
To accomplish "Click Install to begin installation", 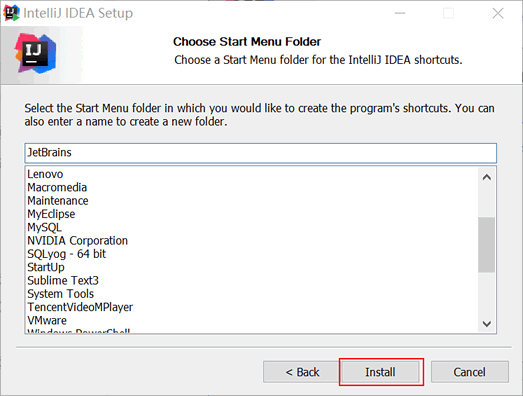I will point(380,372).
